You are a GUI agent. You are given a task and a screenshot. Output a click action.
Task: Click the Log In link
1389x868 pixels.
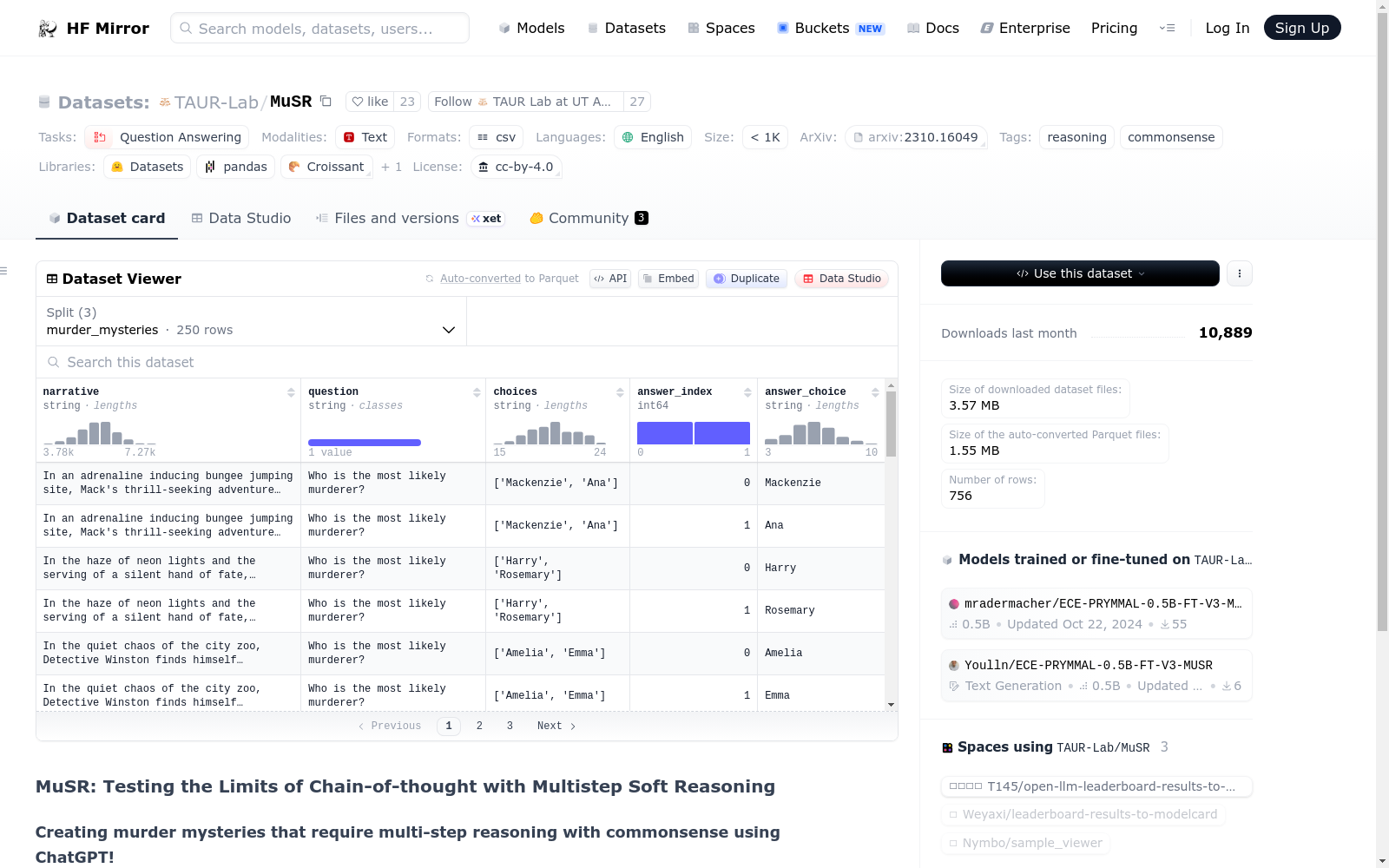1228,28
